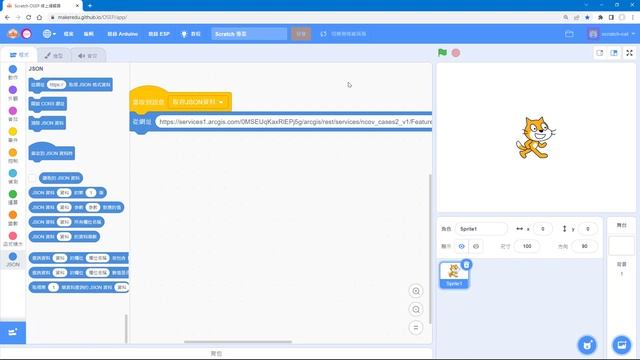This screenshot has height=360, width=640.
Task: Select the dark orange Variables category
Action: tap(13, 218)
